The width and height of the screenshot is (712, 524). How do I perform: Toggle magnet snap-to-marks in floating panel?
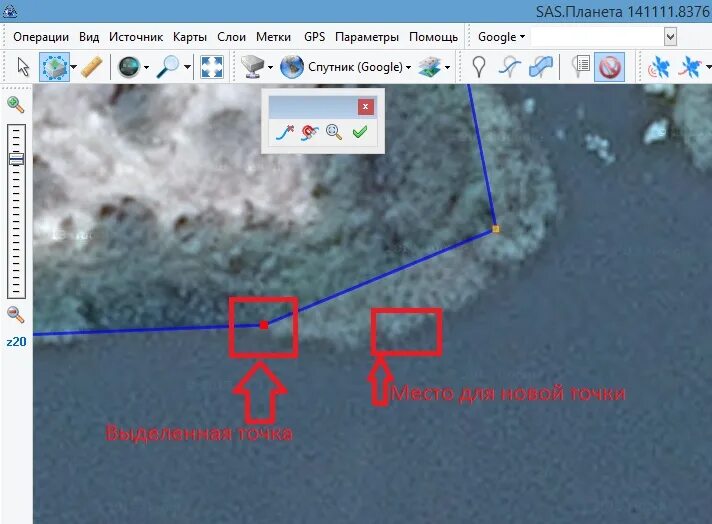(310, 132)
